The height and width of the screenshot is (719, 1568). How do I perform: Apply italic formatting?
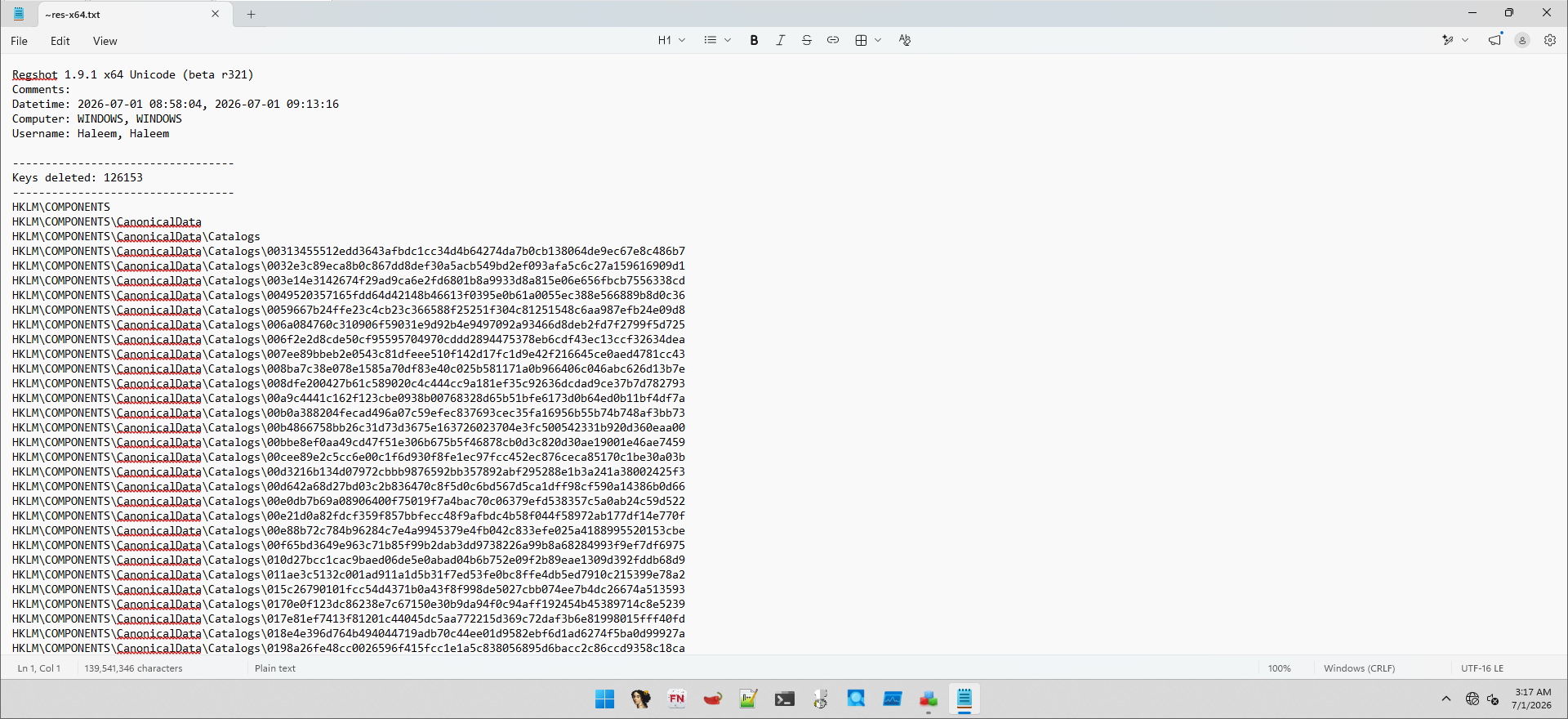pyautogui.click(x=780, y=40)
